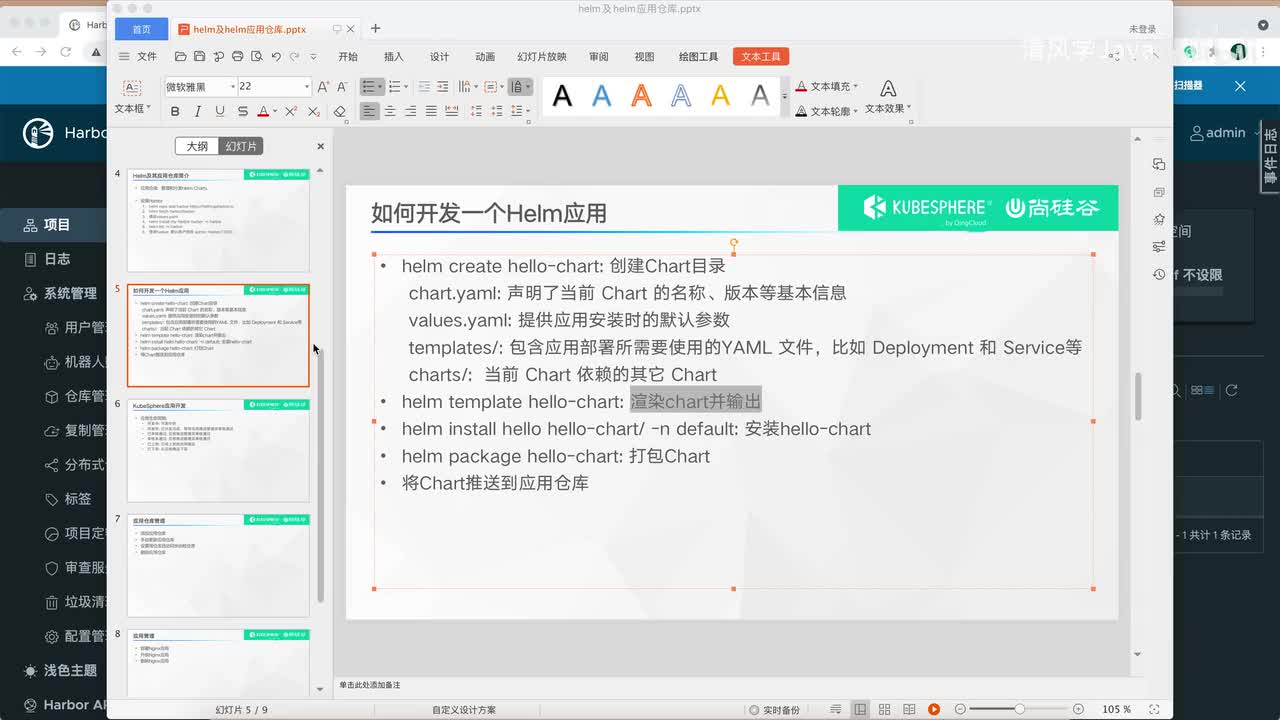
Task: Click the open file folder icon
Action: pyautogui.click(x=180, y=57)
